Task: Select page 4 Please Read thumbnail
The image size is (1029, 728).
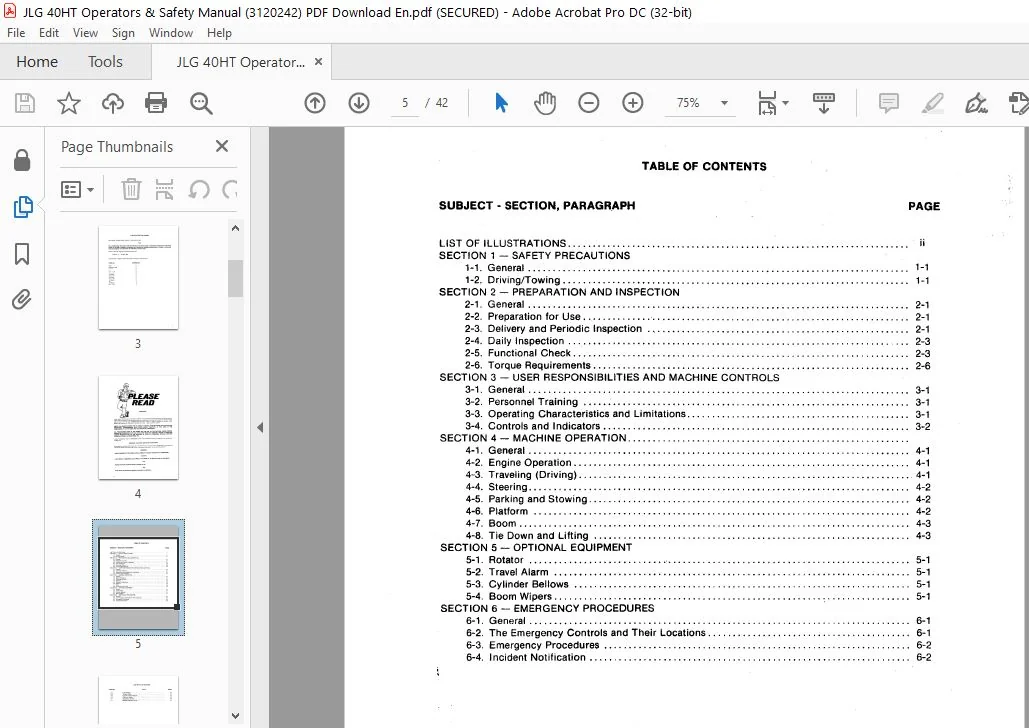Action: [x=138, y=427]
